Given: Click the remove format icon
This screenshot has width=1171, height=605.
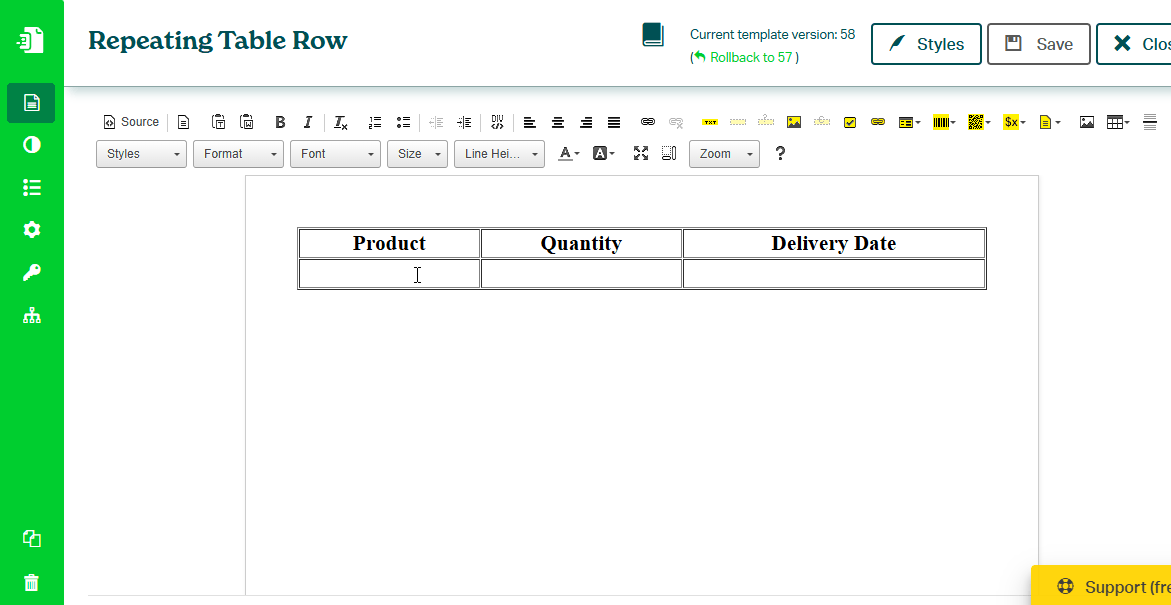Looking at the screenshot, I should tap(341, 122).
